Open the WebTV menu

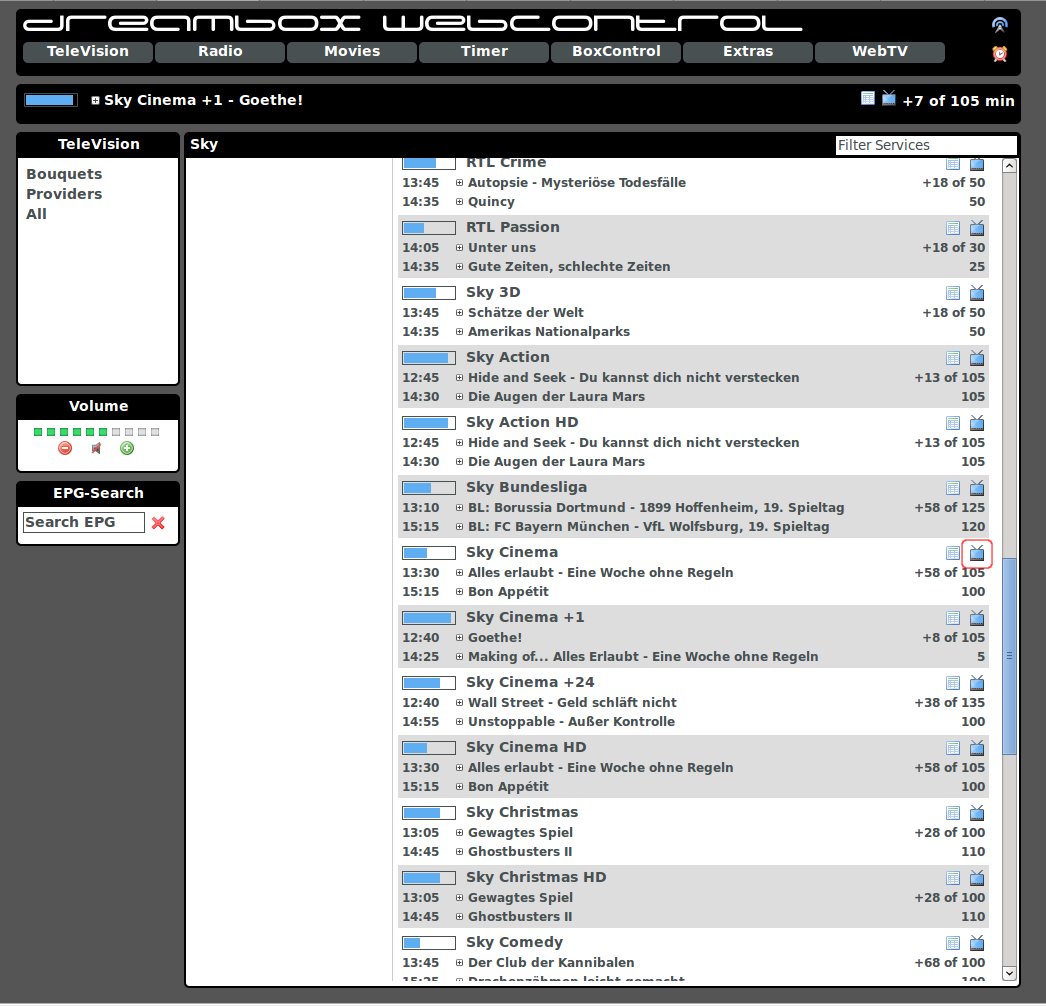point(880,51)
